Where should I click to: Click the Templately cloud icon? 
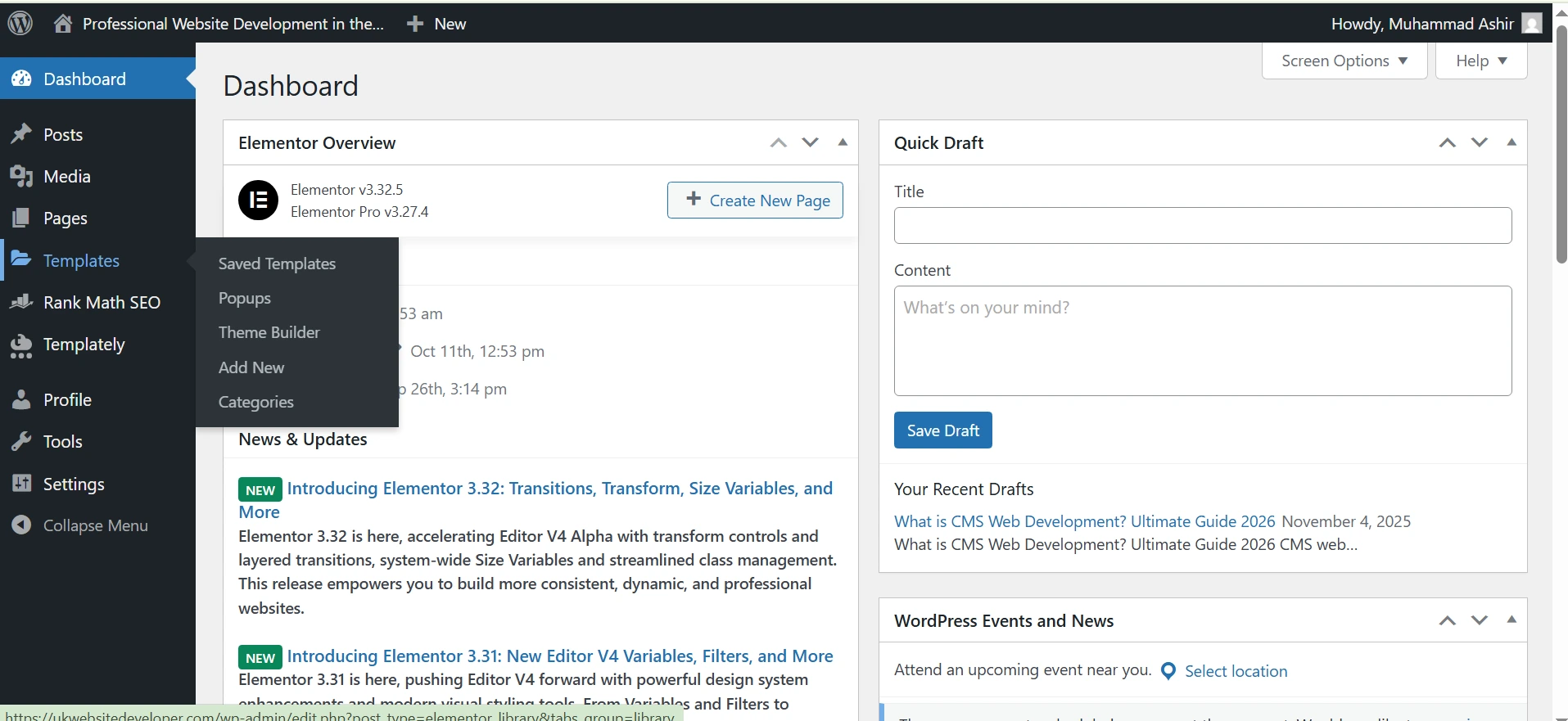coord(21,345)
